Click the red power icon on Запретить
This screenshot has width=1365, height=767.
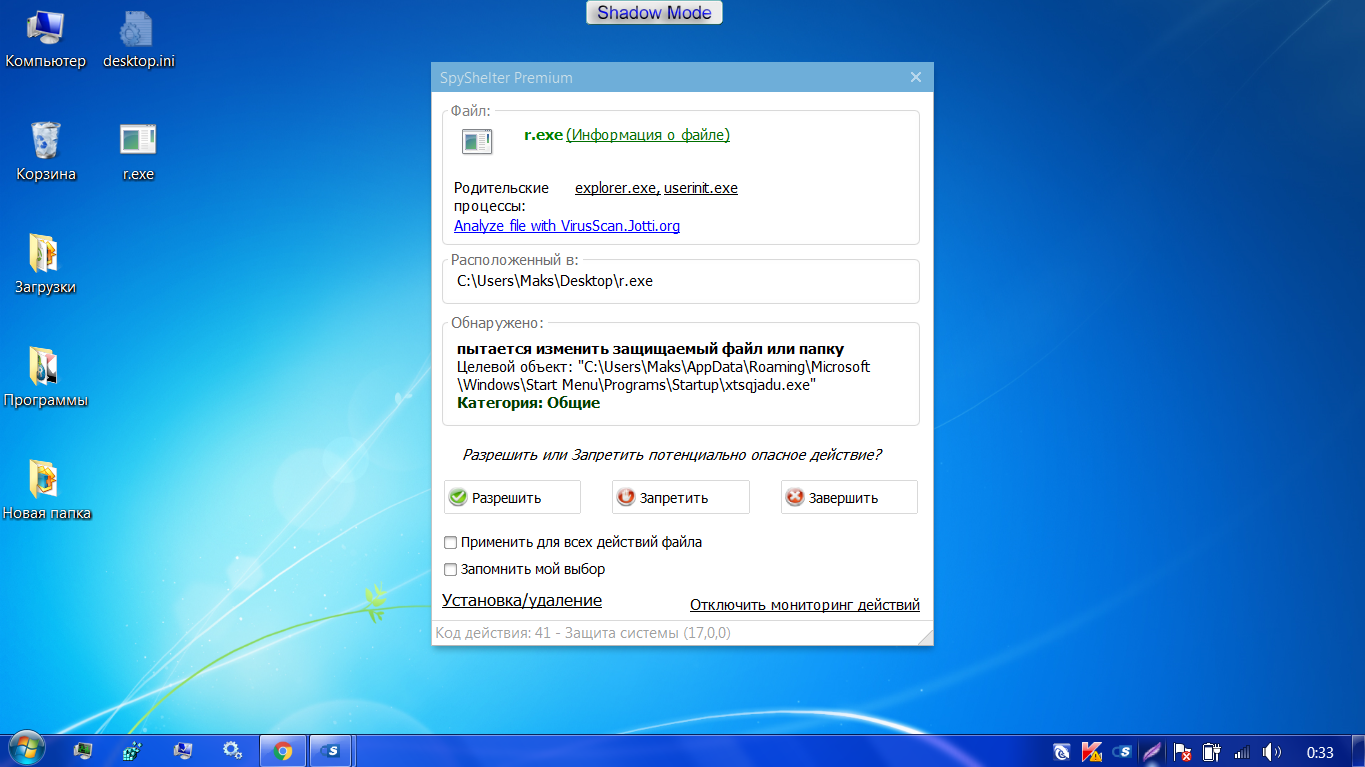626,497
